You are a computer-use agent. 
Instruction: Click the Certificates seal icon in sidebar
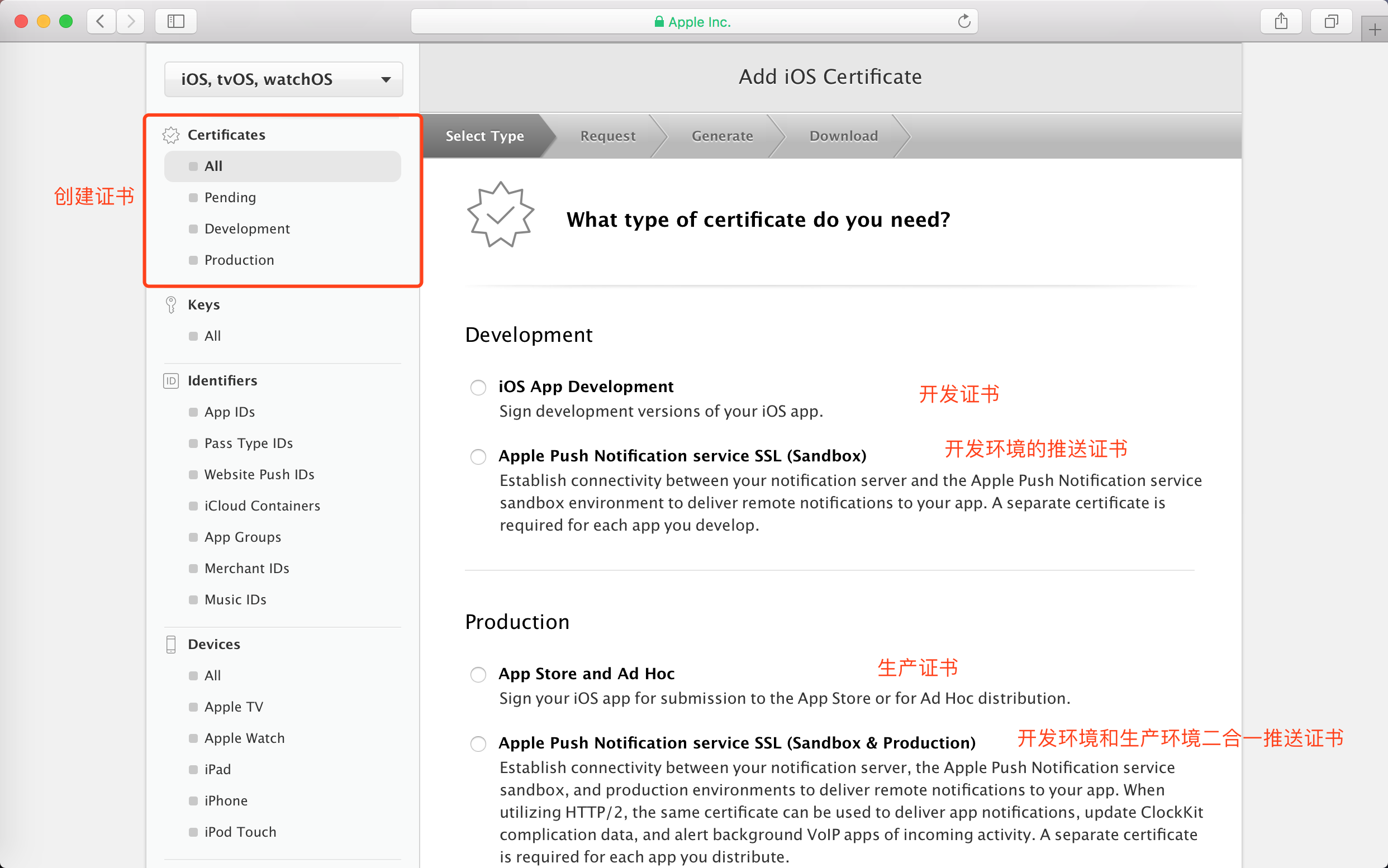pyautogui.click(x=171, y=135)
